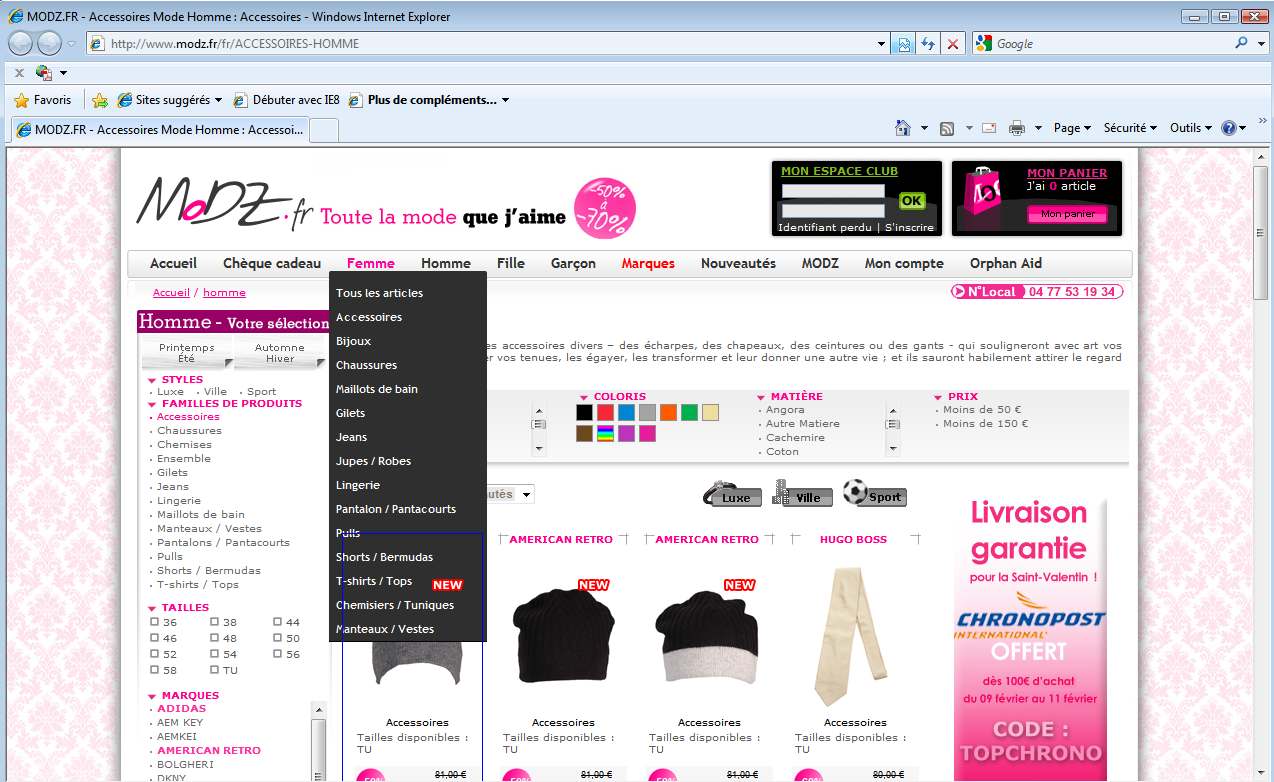Check the size 52 checkbox
This screenshot has height=782, width=1274.
pos(155,654)
